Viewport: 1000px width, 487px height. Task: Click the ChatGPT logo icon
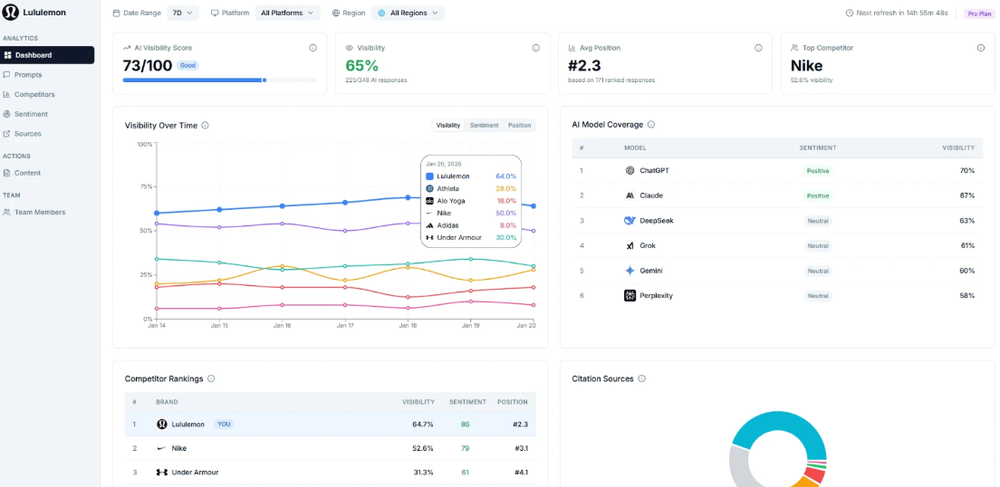pyautogui.click(x=630, y=171)
